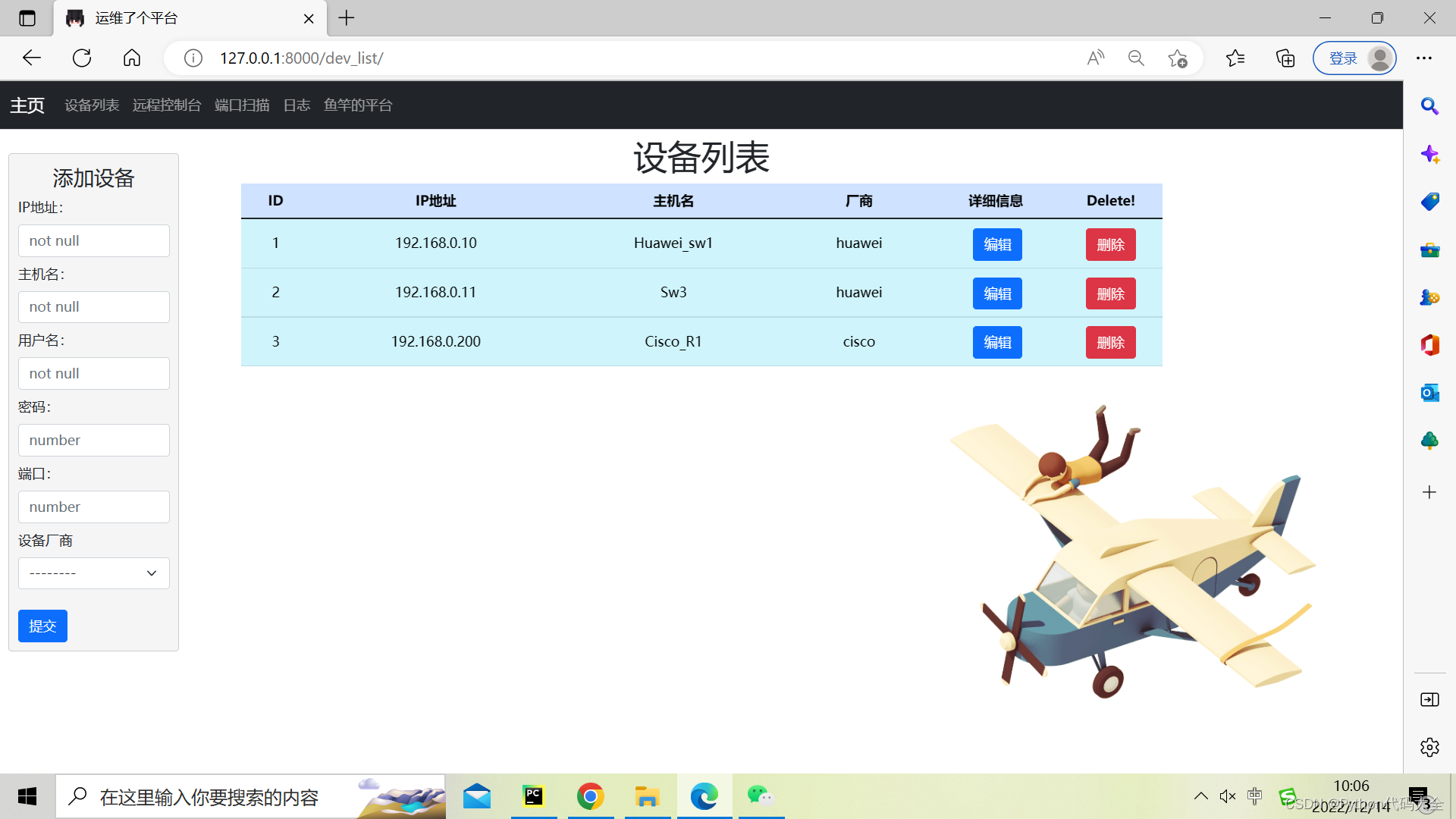This screenshot has width=1456, height=819.
Task: Open the Favorites list
Action: tap(1235, 58)
